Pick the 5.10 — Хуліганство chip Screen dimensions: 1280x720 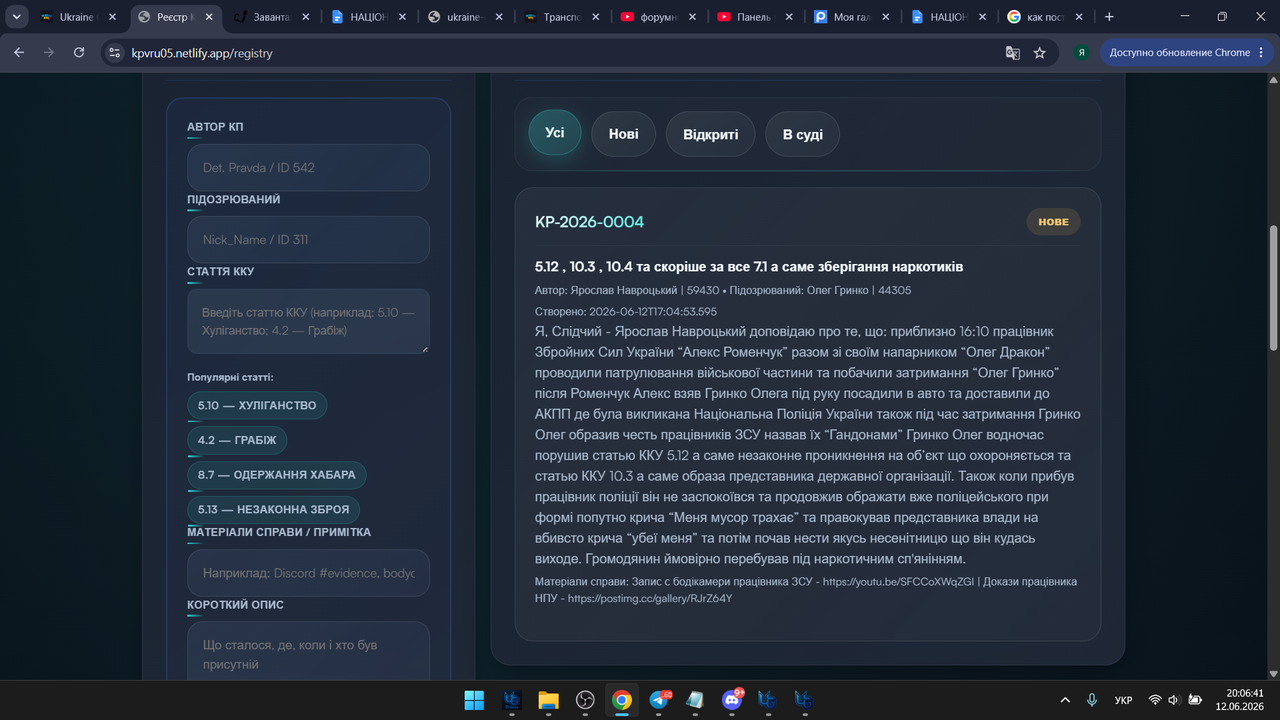(257, 405)
